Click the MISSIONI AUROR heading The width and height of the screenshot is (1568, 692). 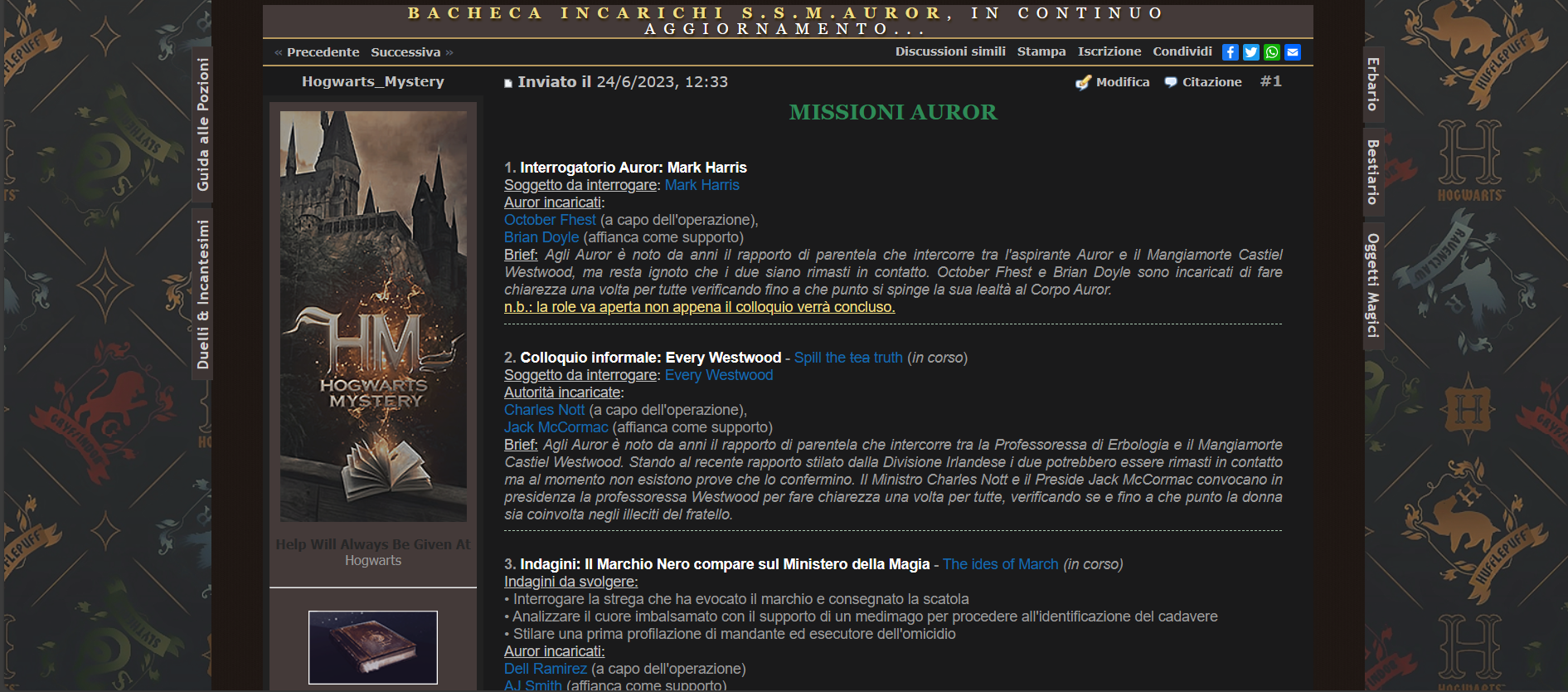pyautogui.click(x=893, y=112)
